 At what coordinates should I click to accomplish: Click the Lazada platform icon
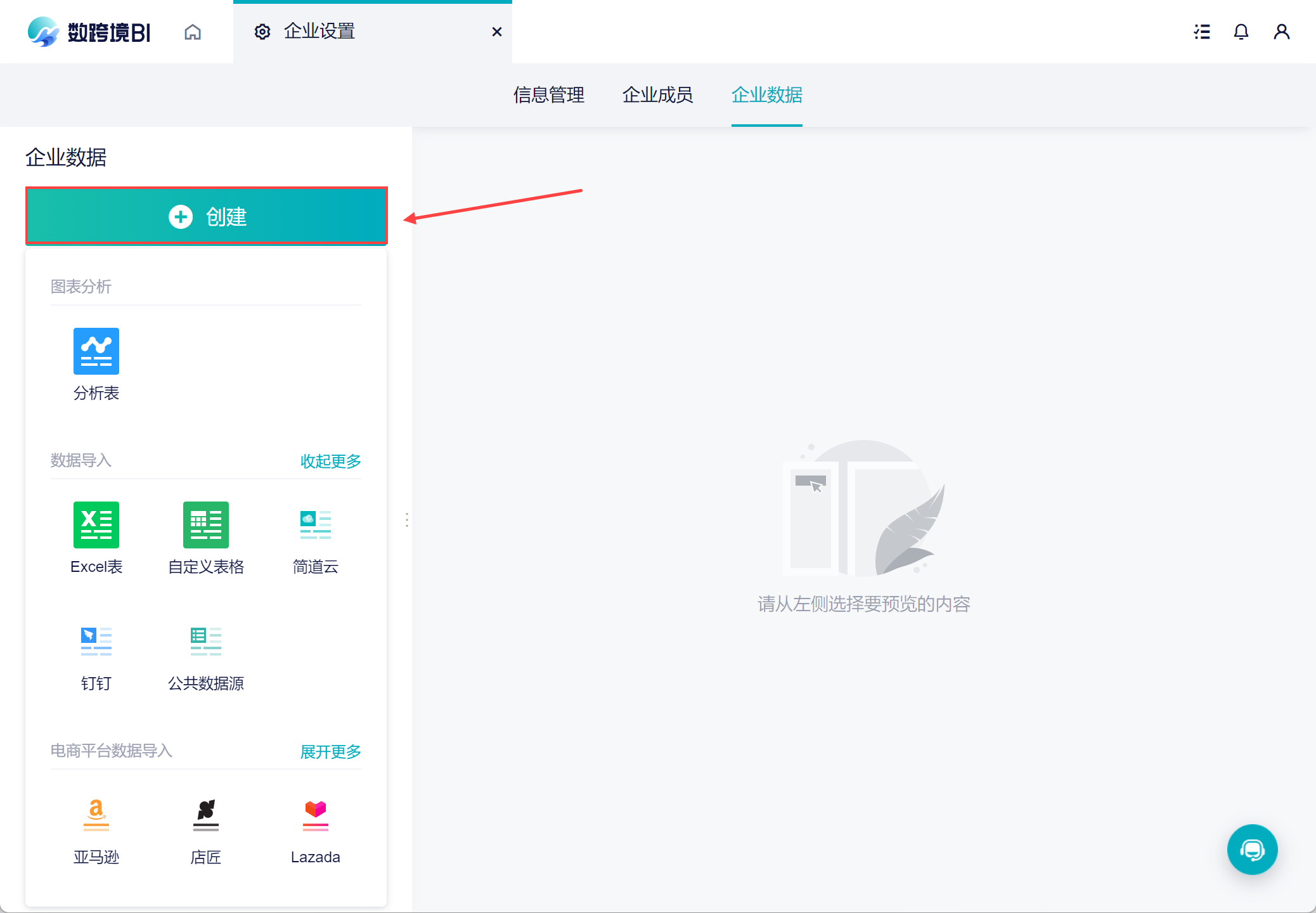(x=315, y=815)
